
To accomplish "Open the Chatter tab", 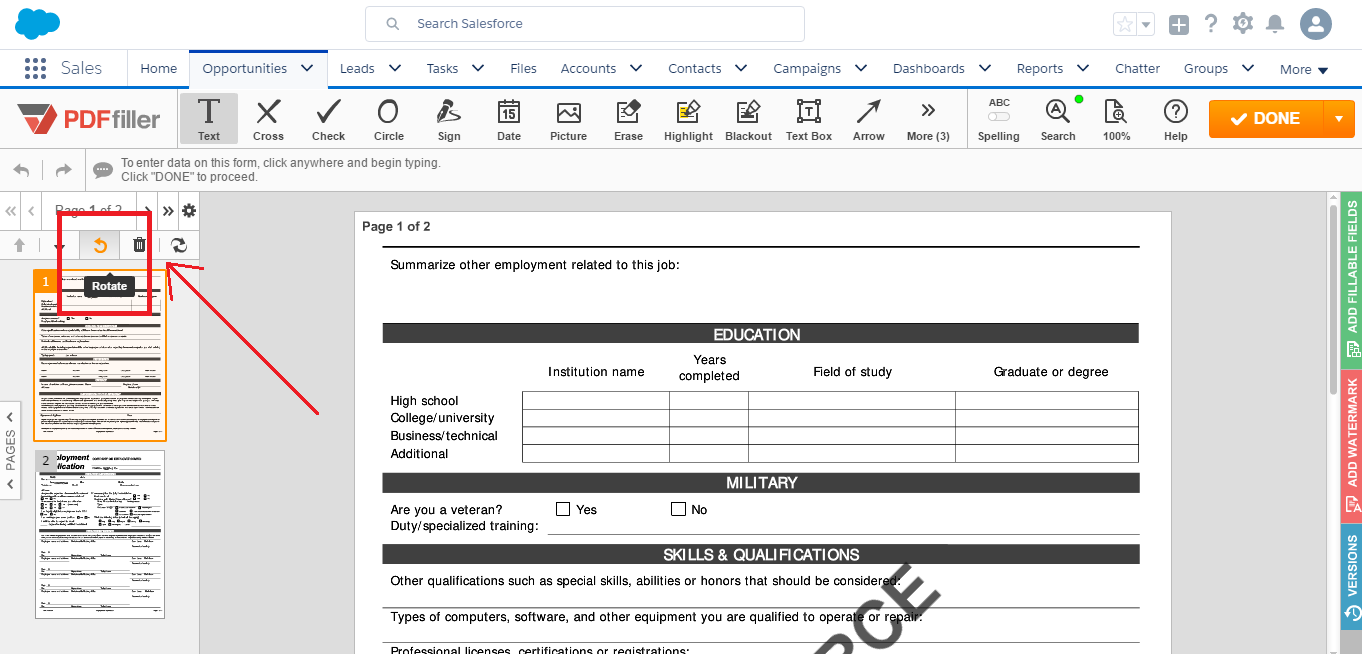I will 1138,68.
